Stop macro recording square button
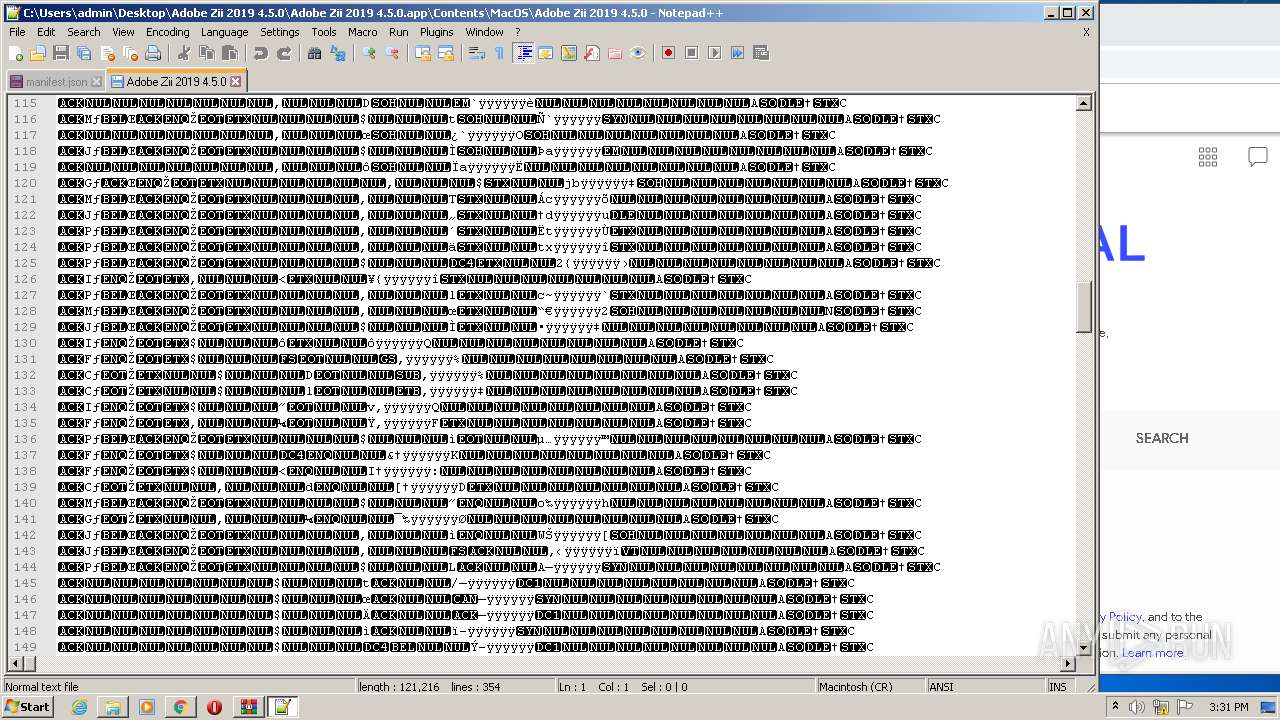This screenshot has width=1280, height=720. point(691,53)
